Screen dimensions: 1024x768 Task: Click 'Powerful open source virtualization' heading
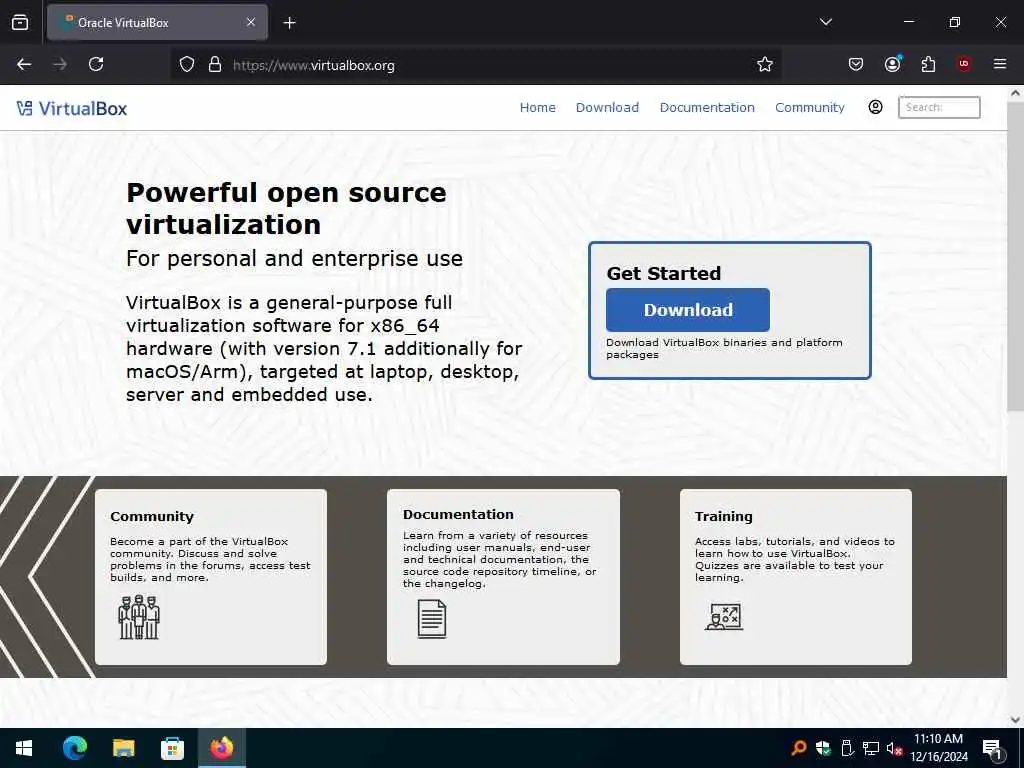click(x=286, y=208)
